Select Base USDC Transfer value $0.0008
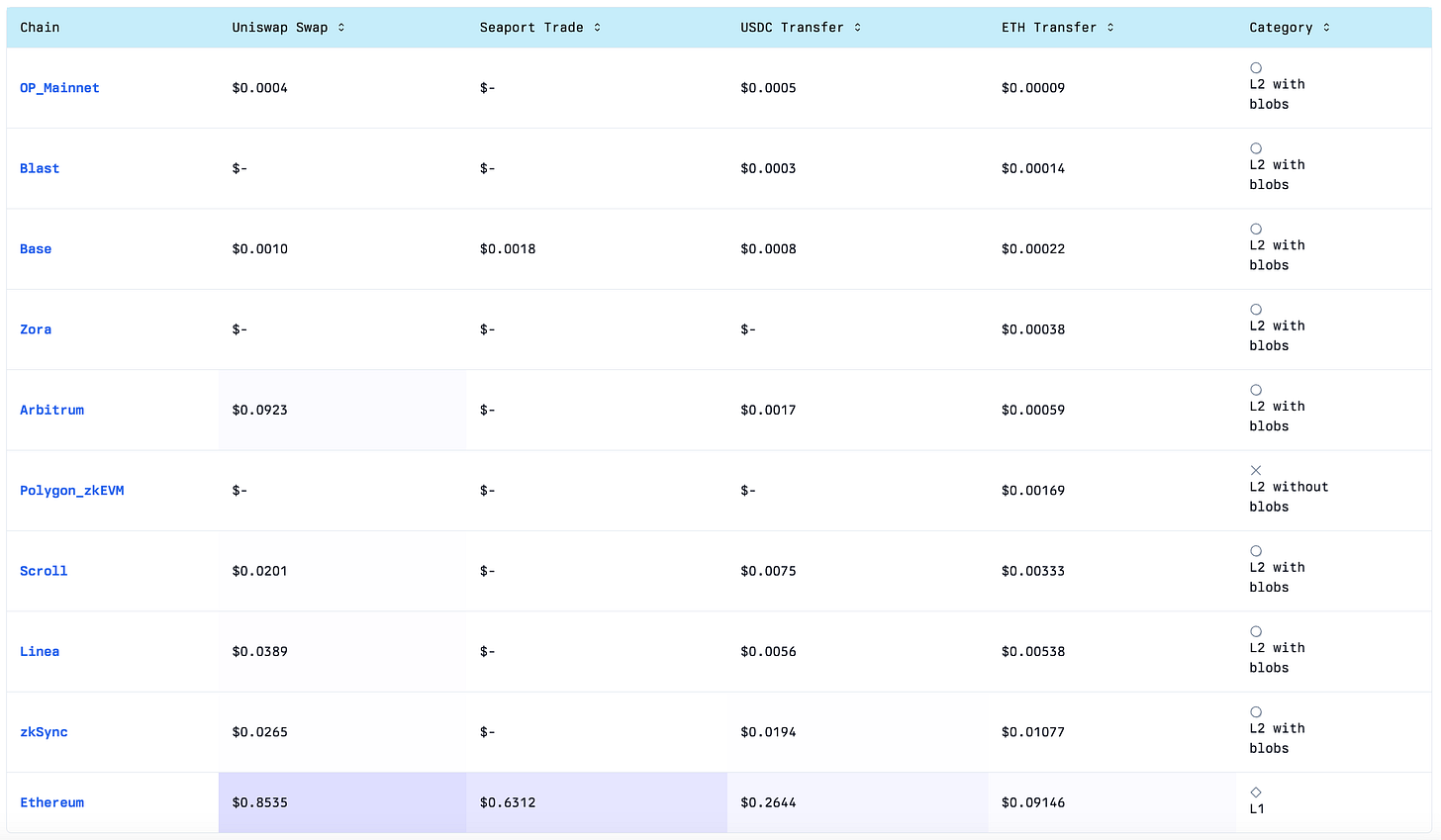The image size is (1441, 840). pyautogui.click(x=768, y=248)
